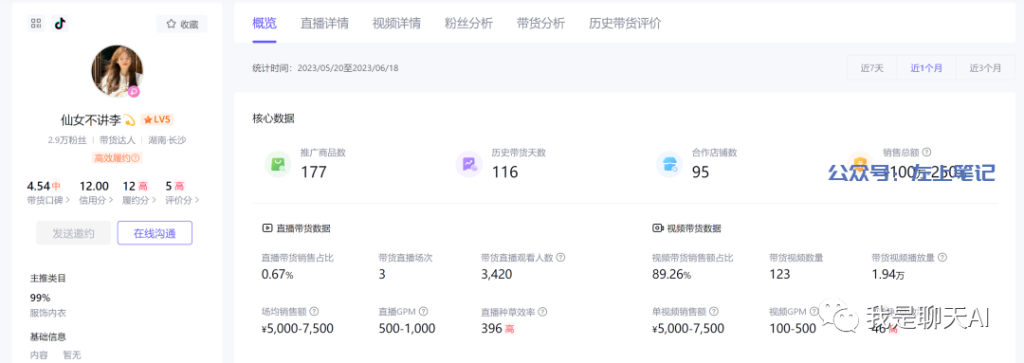
Task: Click the 单视频销售额 help icon
Action: click(714, 311)
